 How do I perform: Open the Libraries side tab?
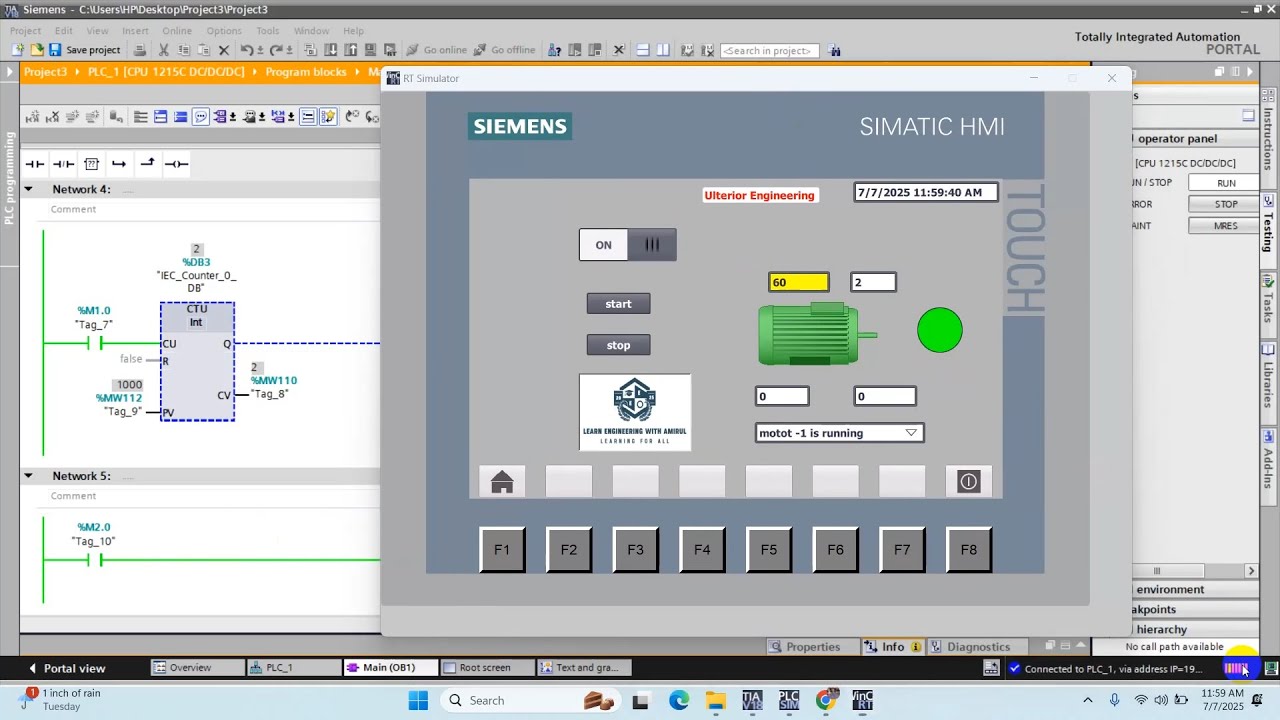pos(1268,375)
